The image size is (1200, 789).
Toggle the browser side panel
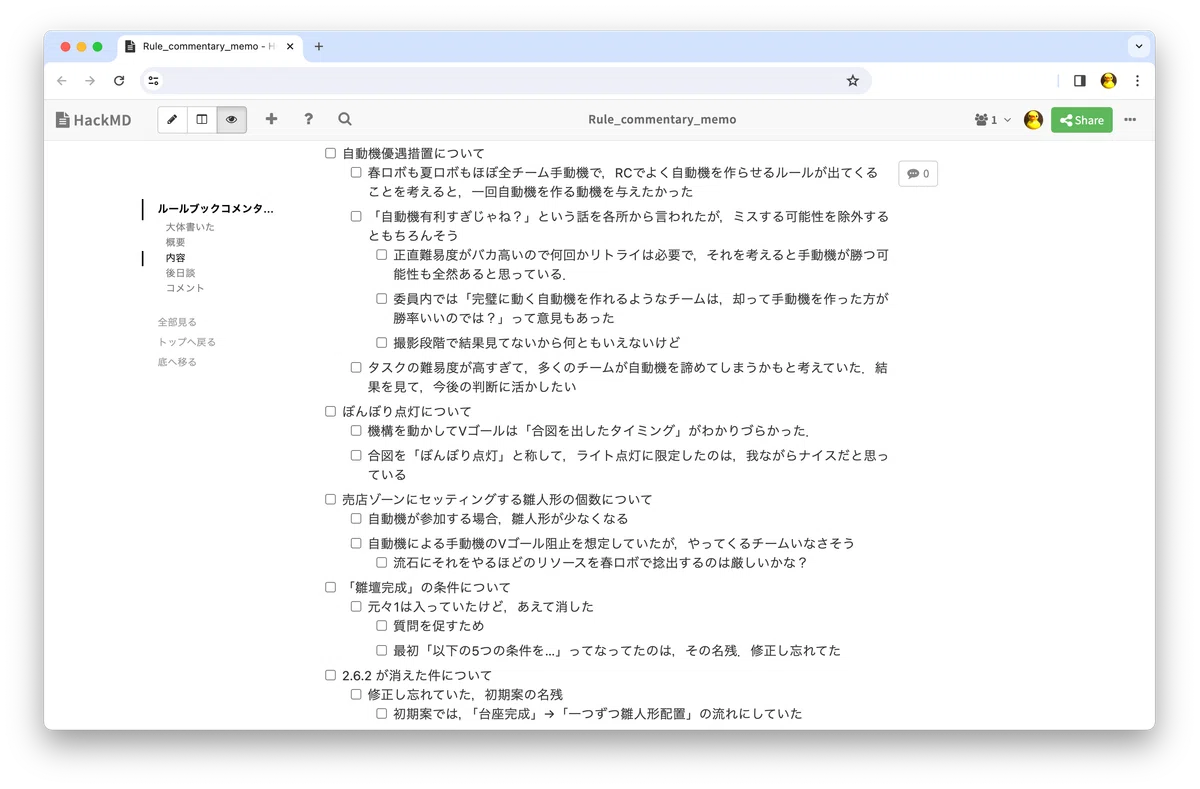[x=1079, y=81]
